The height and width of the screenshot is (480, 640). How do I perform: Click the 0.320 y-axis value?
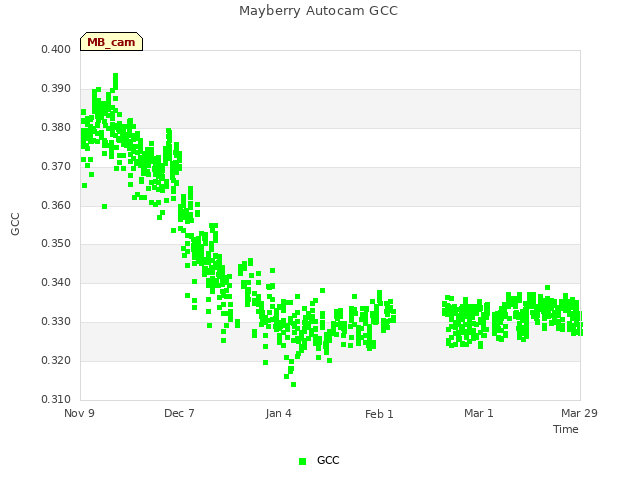(x=56, y=360)
